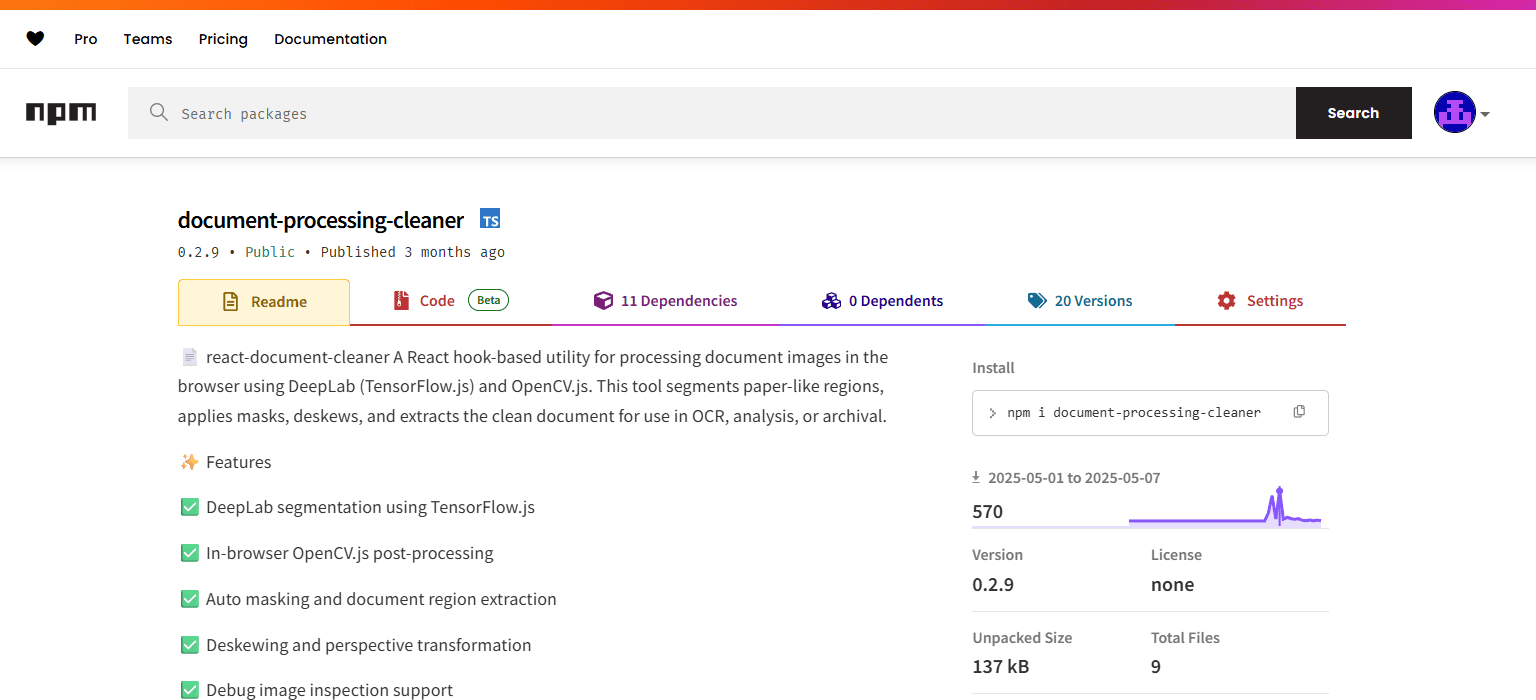This screenshot has height=700, width=1536.
Task: Open the package Settings tab
Action: (1260, 301)
